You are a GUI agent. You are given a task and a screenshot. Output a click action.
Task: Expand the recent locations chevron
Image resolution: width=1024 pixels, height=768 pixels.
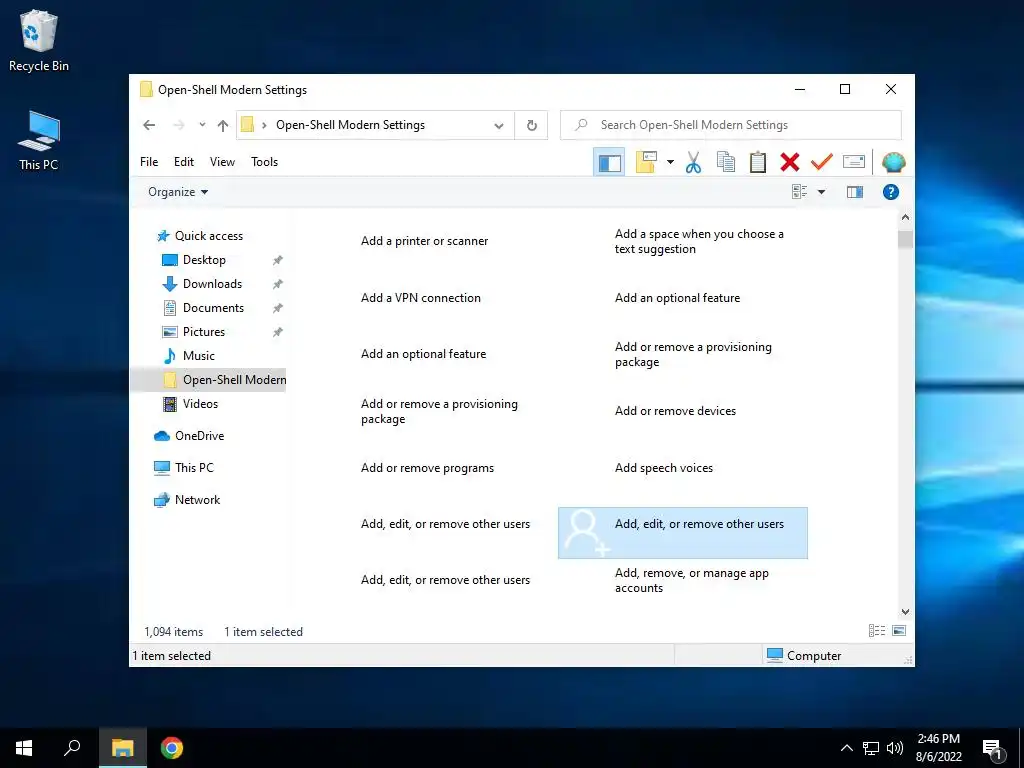(202, 125)
